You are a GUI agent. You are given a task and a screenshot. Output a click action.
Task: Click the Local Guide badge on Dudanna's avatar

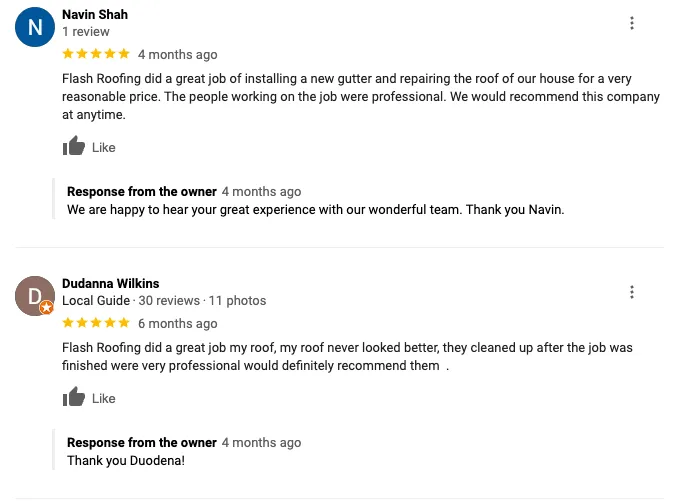[x=46, y=308]
